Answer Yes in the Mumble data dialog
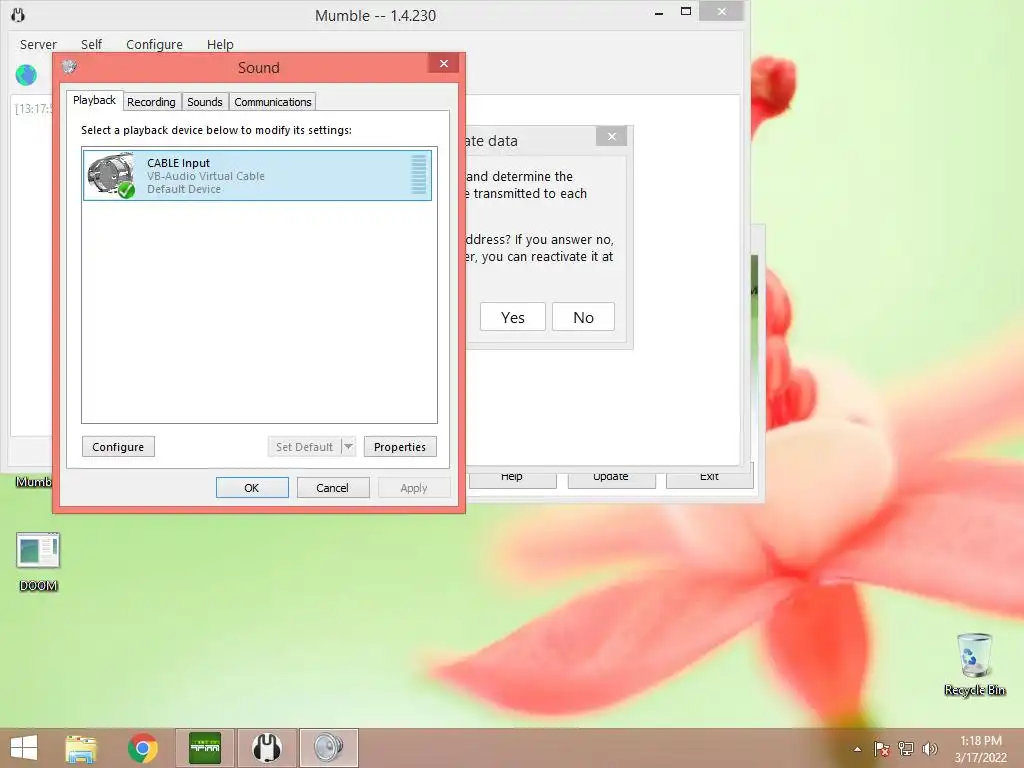1024x768 pixels. point(513,317)
